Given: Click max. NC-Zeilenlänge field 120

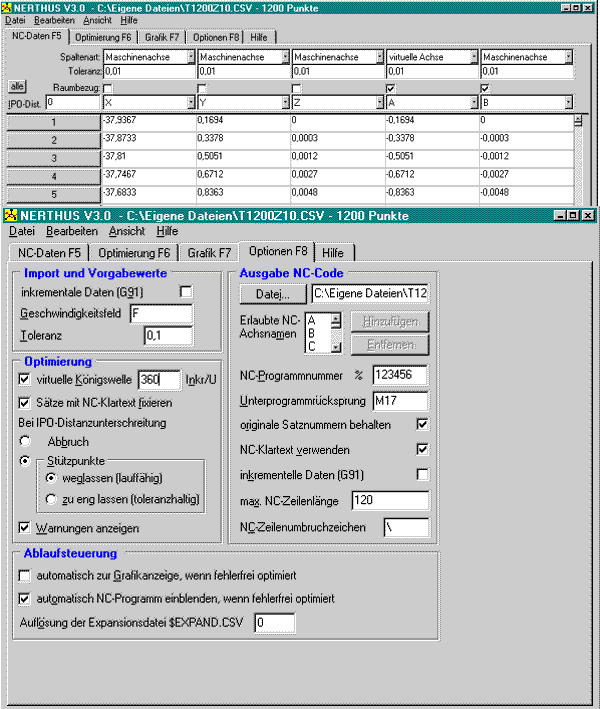Looking at the screenshot, I should coord(391,500).
